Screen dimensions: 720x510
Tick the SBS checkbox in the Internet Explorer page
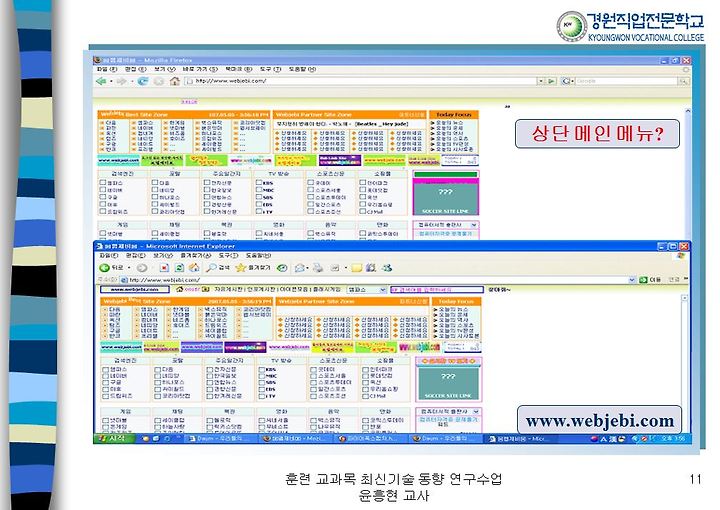[261, 382]
